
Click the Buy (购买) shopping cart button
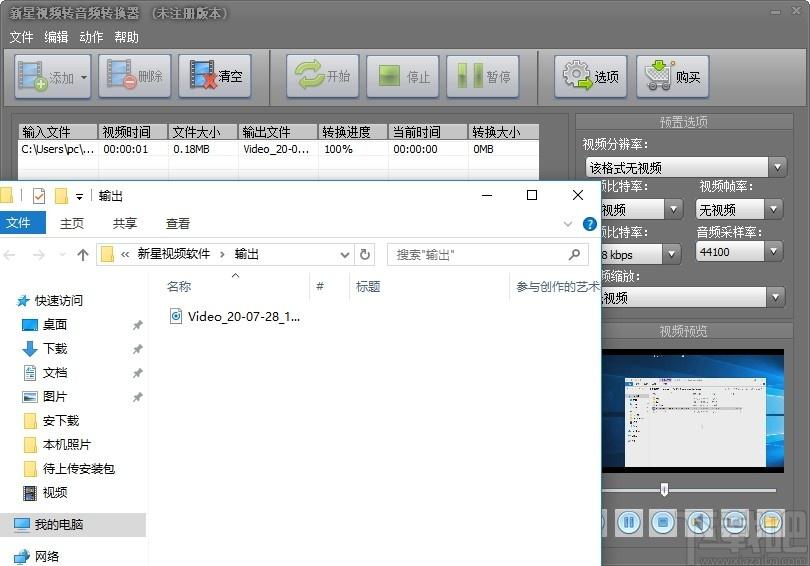pos(673,76)
